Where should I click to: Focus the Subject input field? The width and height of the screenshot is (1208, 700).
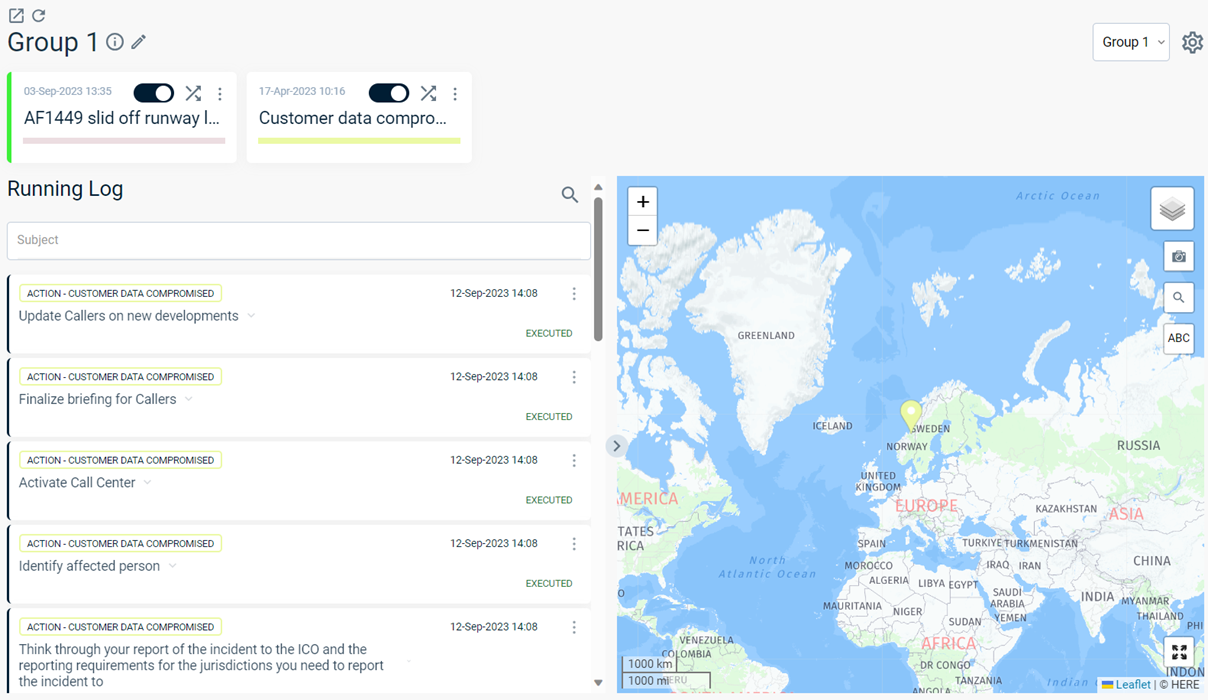click(x=299, y=240)
